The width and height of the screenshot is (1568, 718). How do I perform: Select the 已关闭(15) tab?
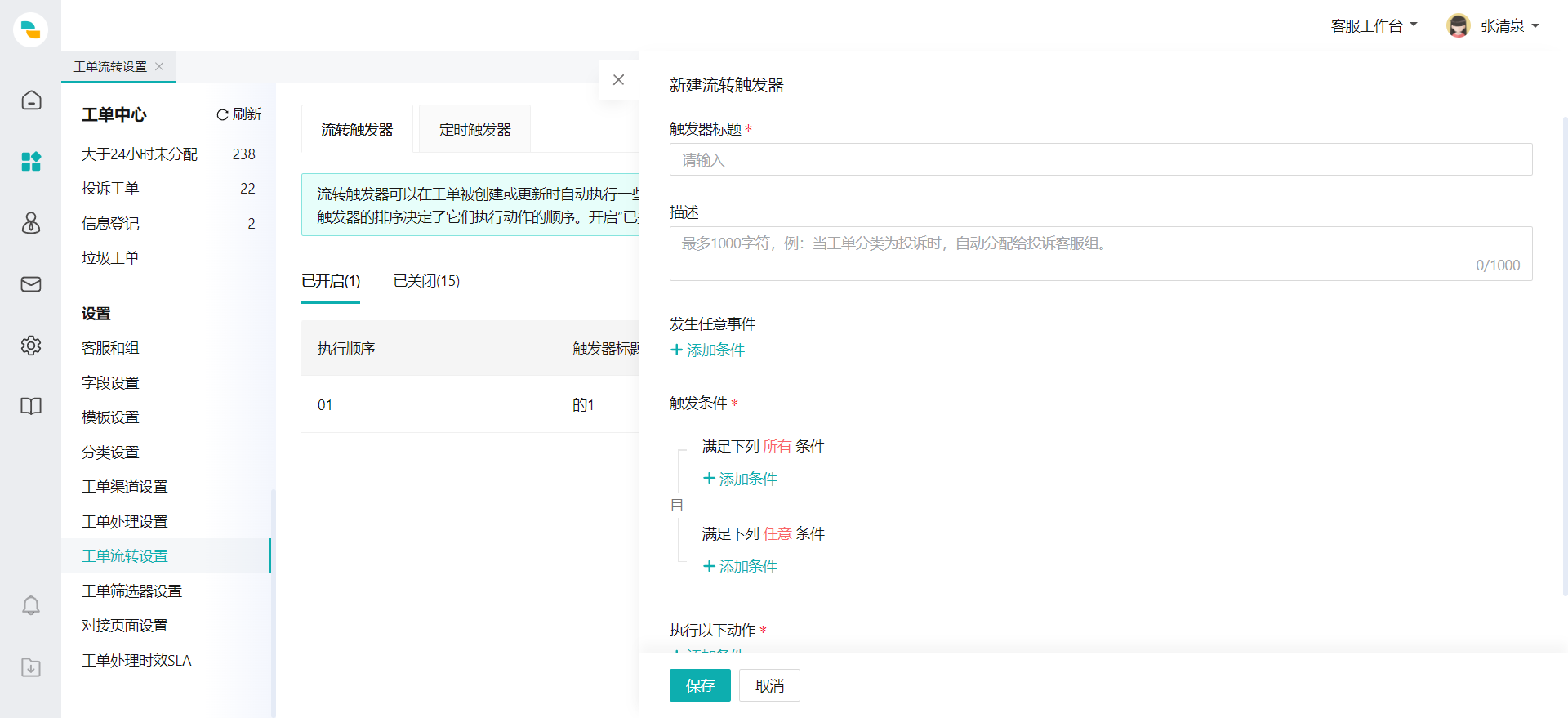426,281
